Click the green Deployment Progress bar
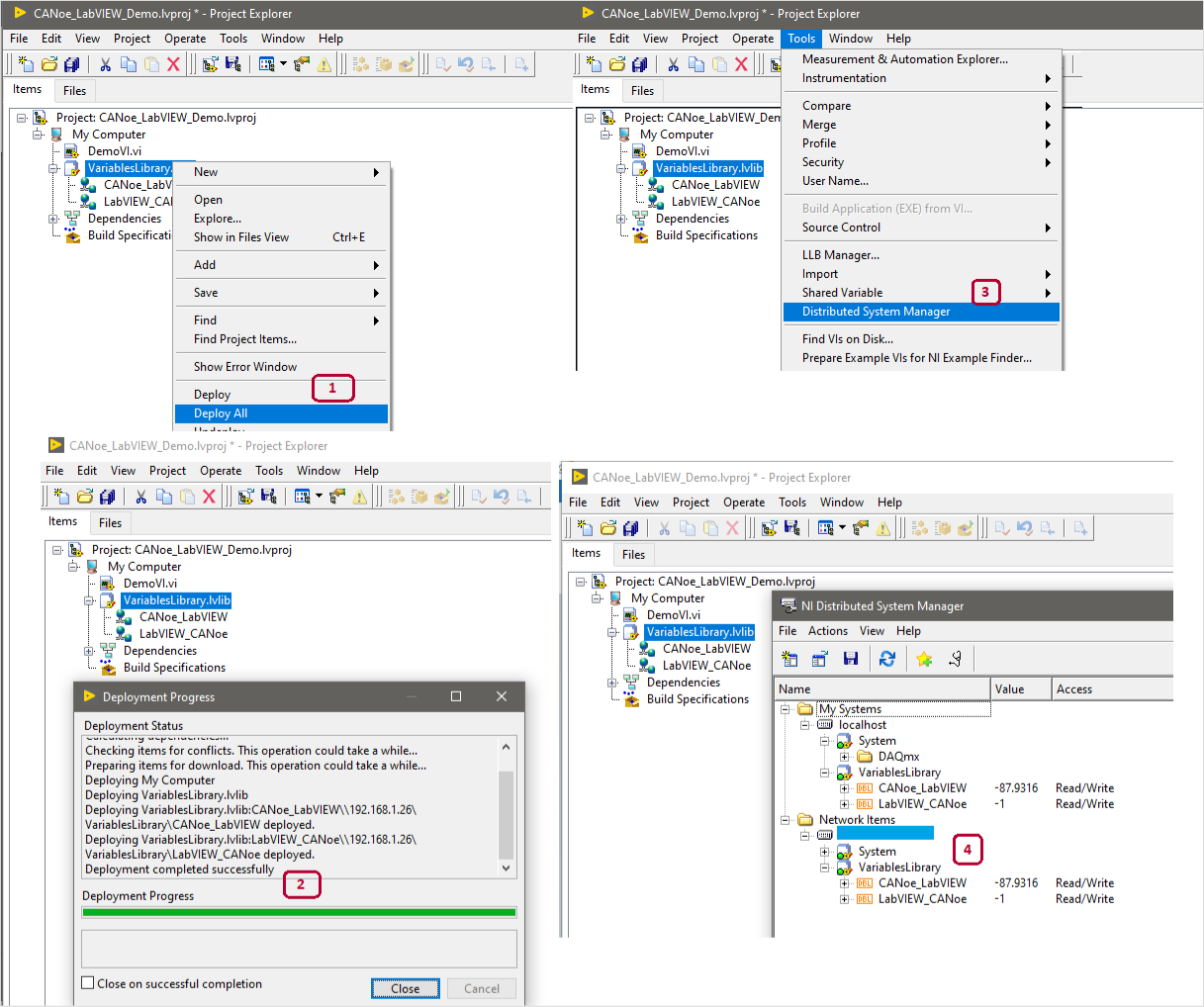1204x1007 pixels. pyautogui.click(x=299, y=913)
